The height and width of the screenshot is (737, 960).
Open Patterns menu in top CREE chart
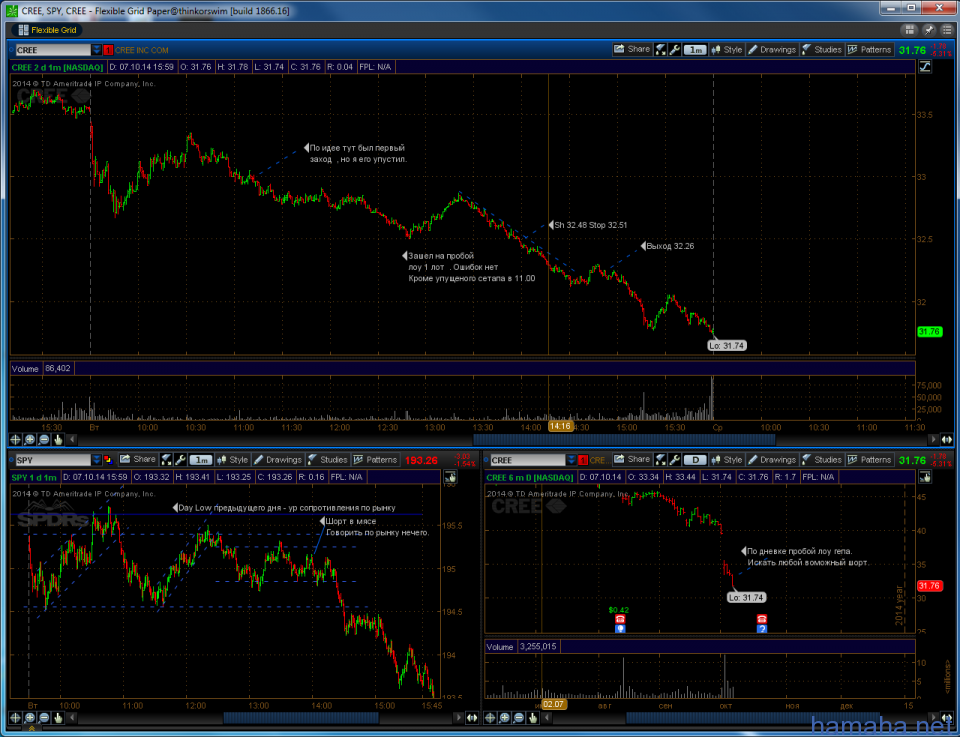869,50
